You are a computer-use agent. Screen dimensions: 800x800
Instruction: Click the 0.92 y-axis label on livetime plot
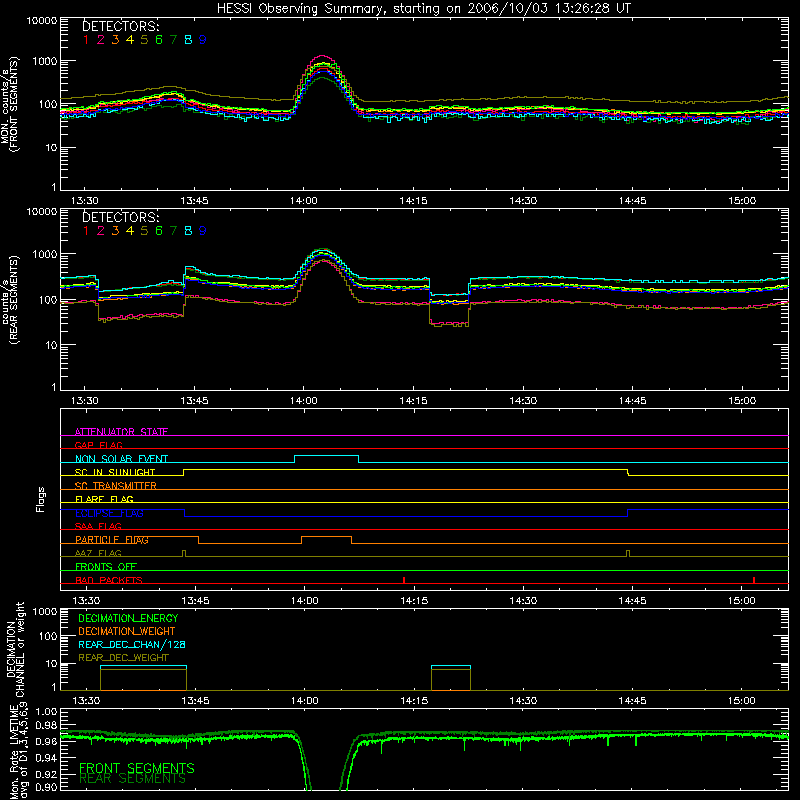click(x=46, y=772)
